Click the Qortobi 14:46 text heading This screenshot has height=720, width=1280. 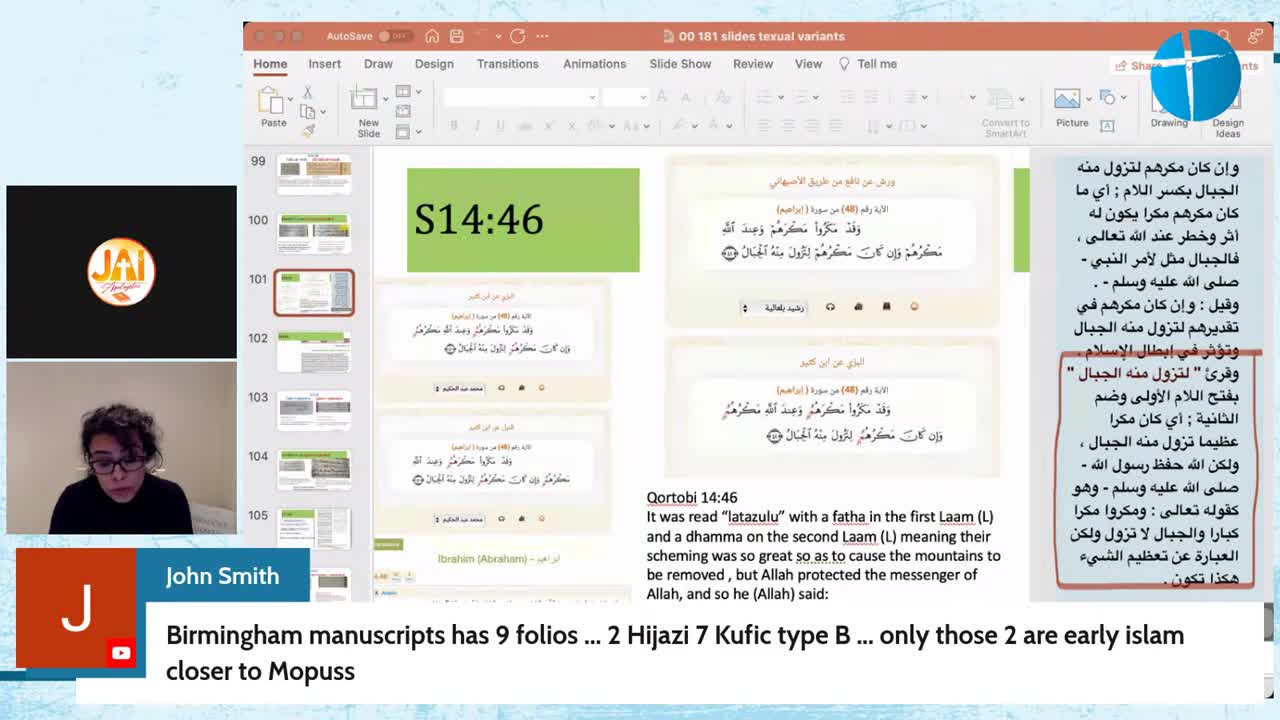pos(692,497)
